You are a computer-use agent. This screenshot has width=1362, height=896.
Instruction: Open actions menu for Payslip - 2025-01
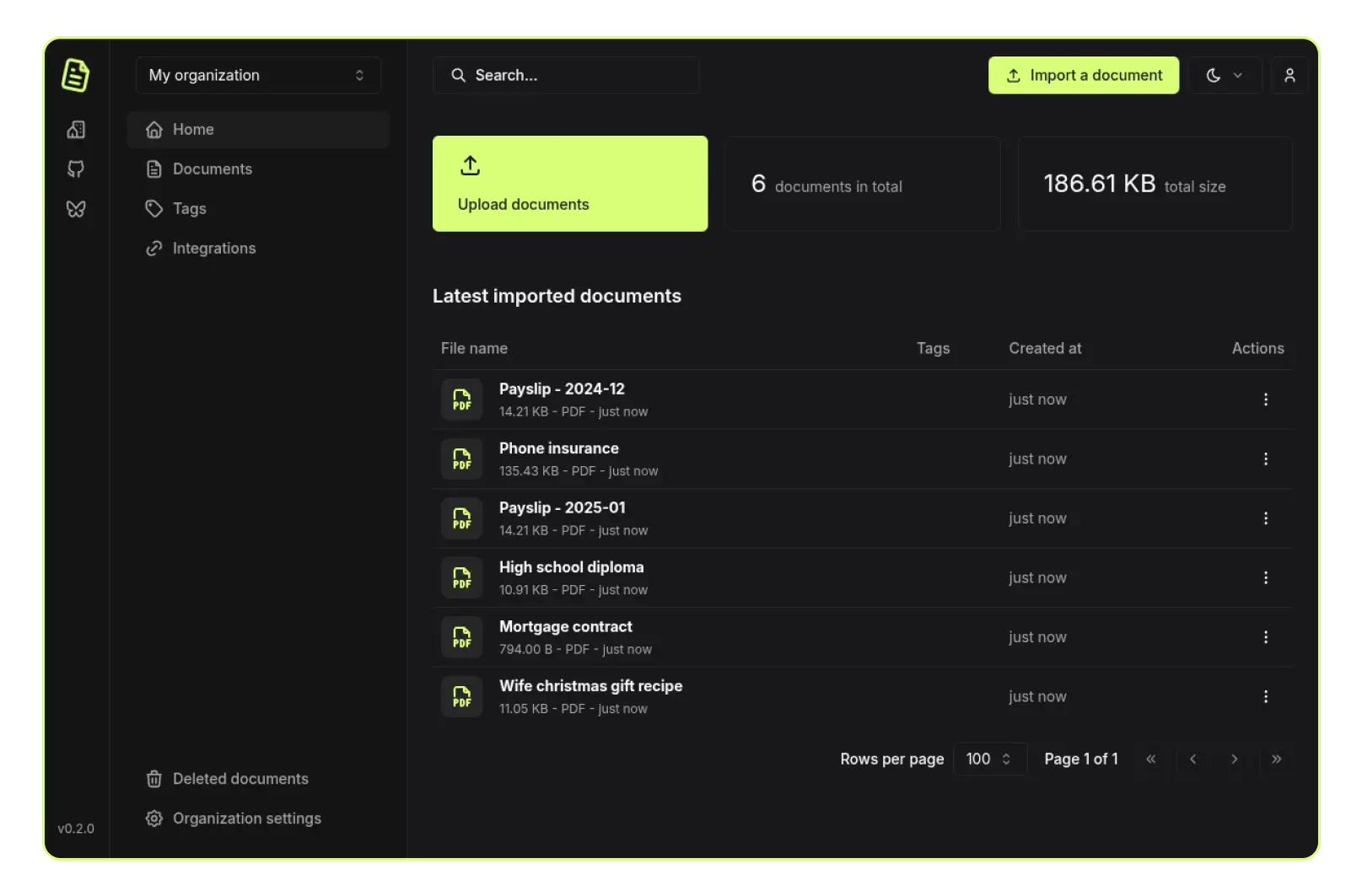pyautogui.click(x=1265, y=518)
